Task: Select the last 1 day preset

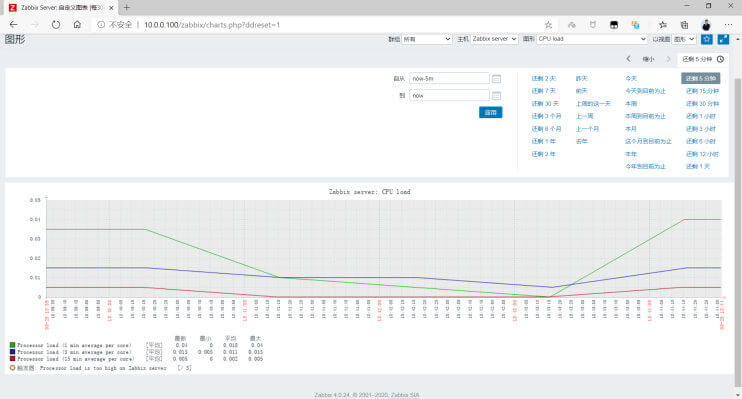Action: tap(698, 166)
